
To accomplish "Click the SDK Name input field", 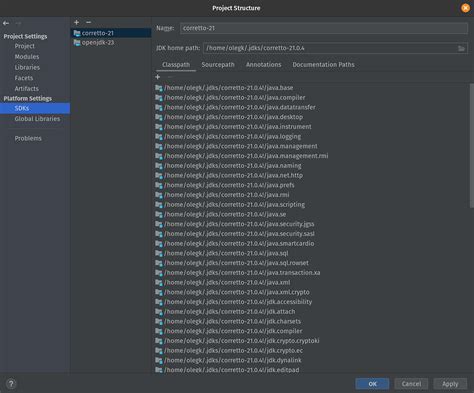I will tap(324, 28).
